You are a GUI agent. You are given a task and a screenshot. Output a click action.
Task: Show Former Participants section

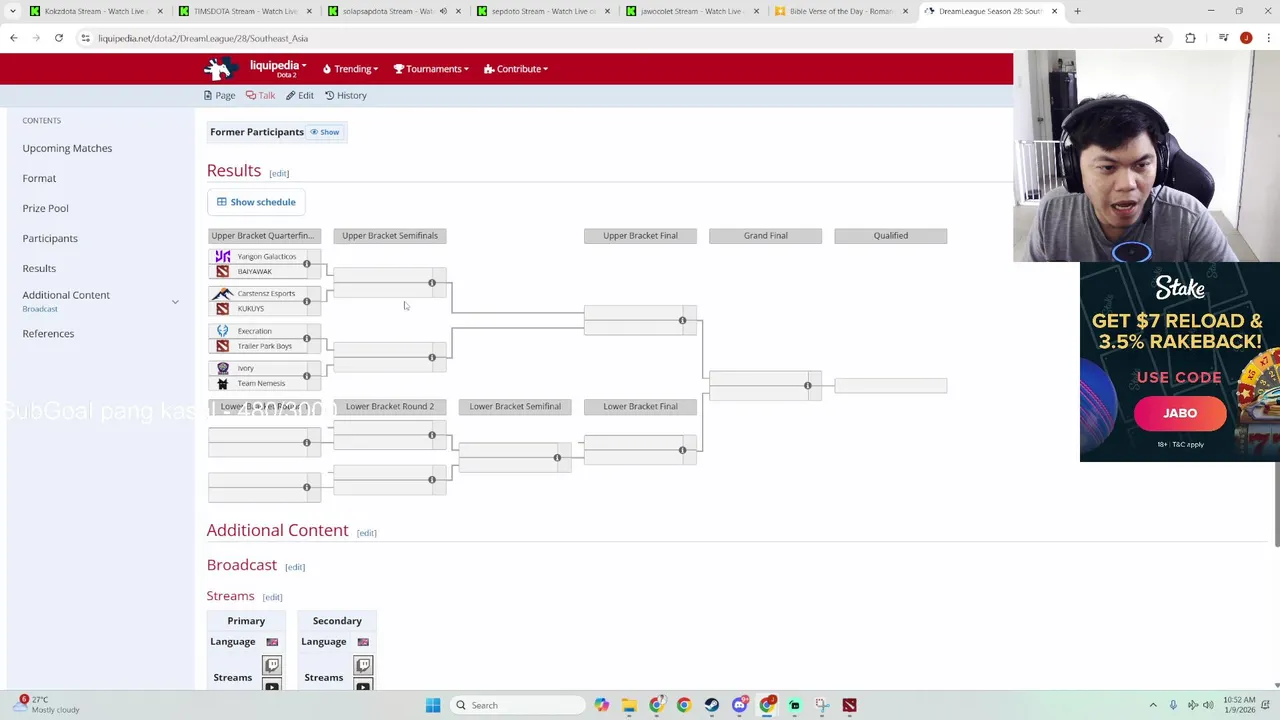324,132
